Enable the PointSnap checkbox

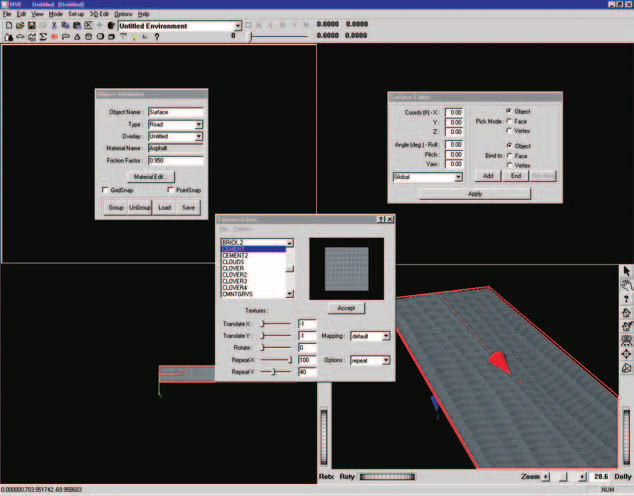pos(170,190)
